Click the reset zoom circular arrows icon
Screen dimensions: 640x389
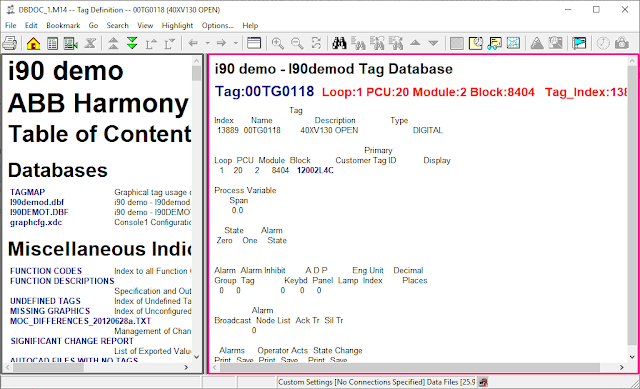tap(316, 43)
